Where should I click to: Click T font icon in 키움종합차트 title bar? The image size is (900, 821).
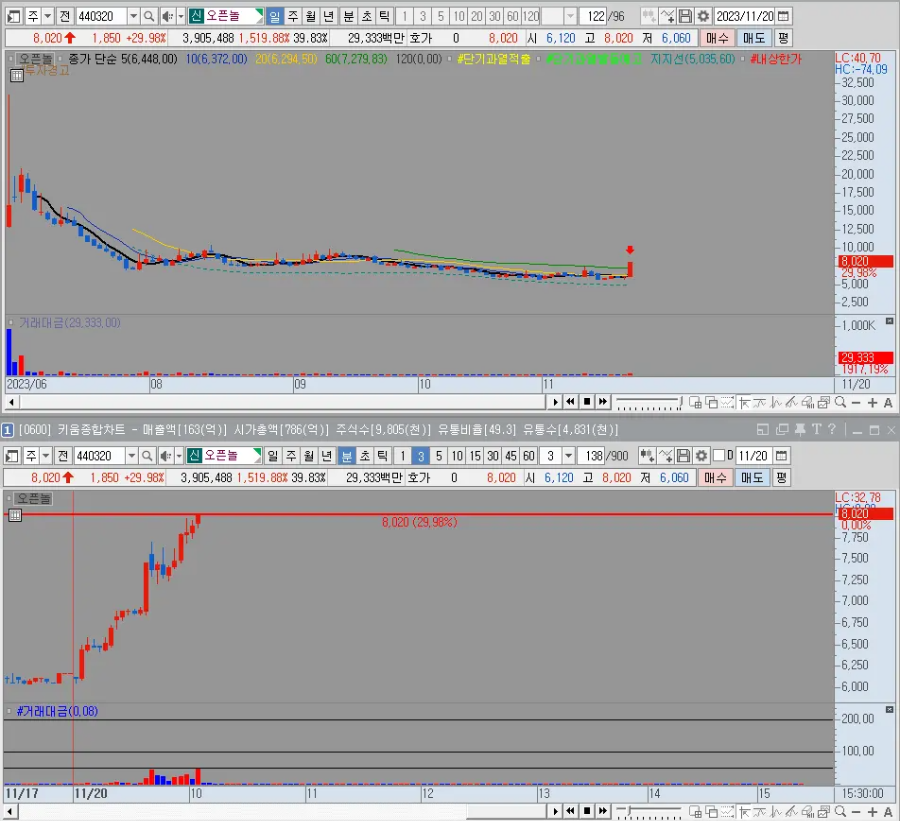(x=816, y=429)
